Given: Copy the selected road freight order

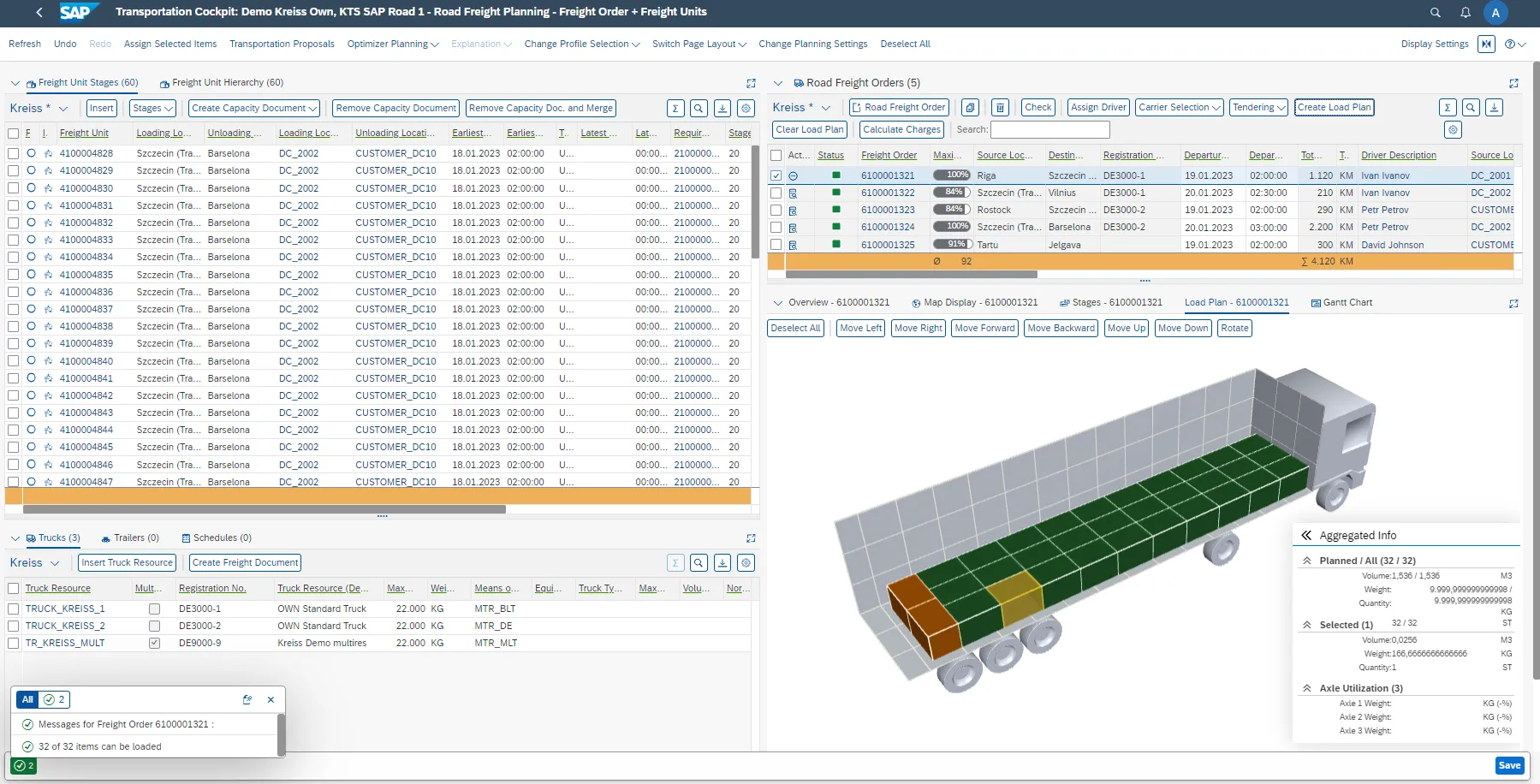Looking at the screenshot, I should coord(970,108).
